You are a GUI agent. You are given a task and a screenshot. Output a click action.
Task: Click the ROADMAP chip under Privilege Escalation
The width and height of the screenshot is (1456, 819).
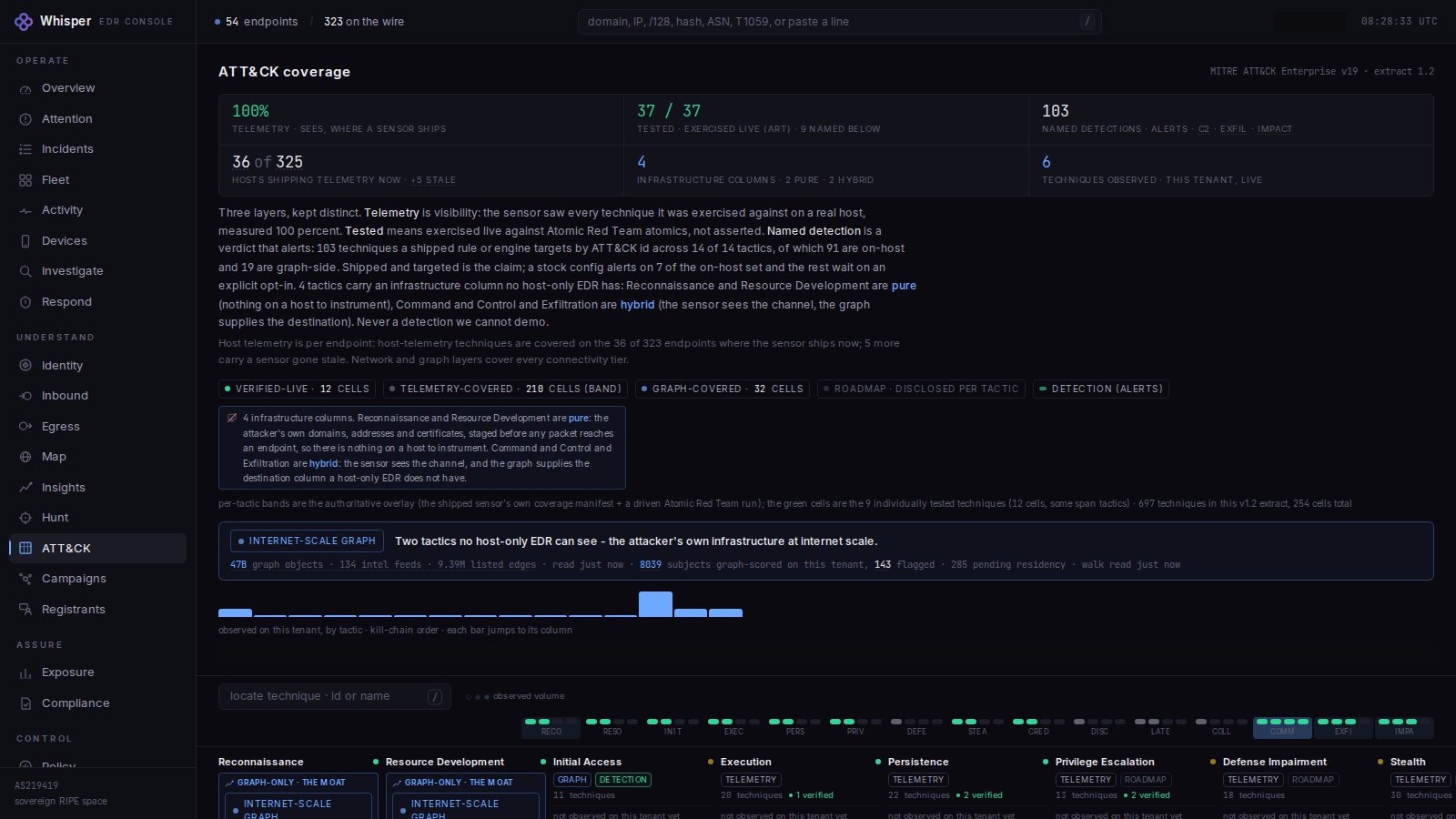click(1145, 780)
